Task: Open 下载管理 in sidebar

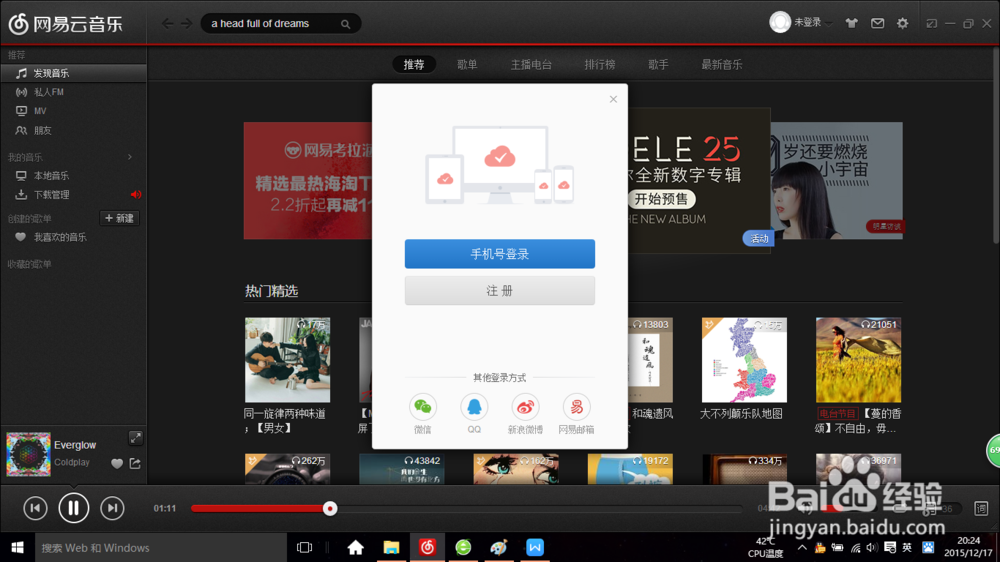Action: tap(73, 195)
